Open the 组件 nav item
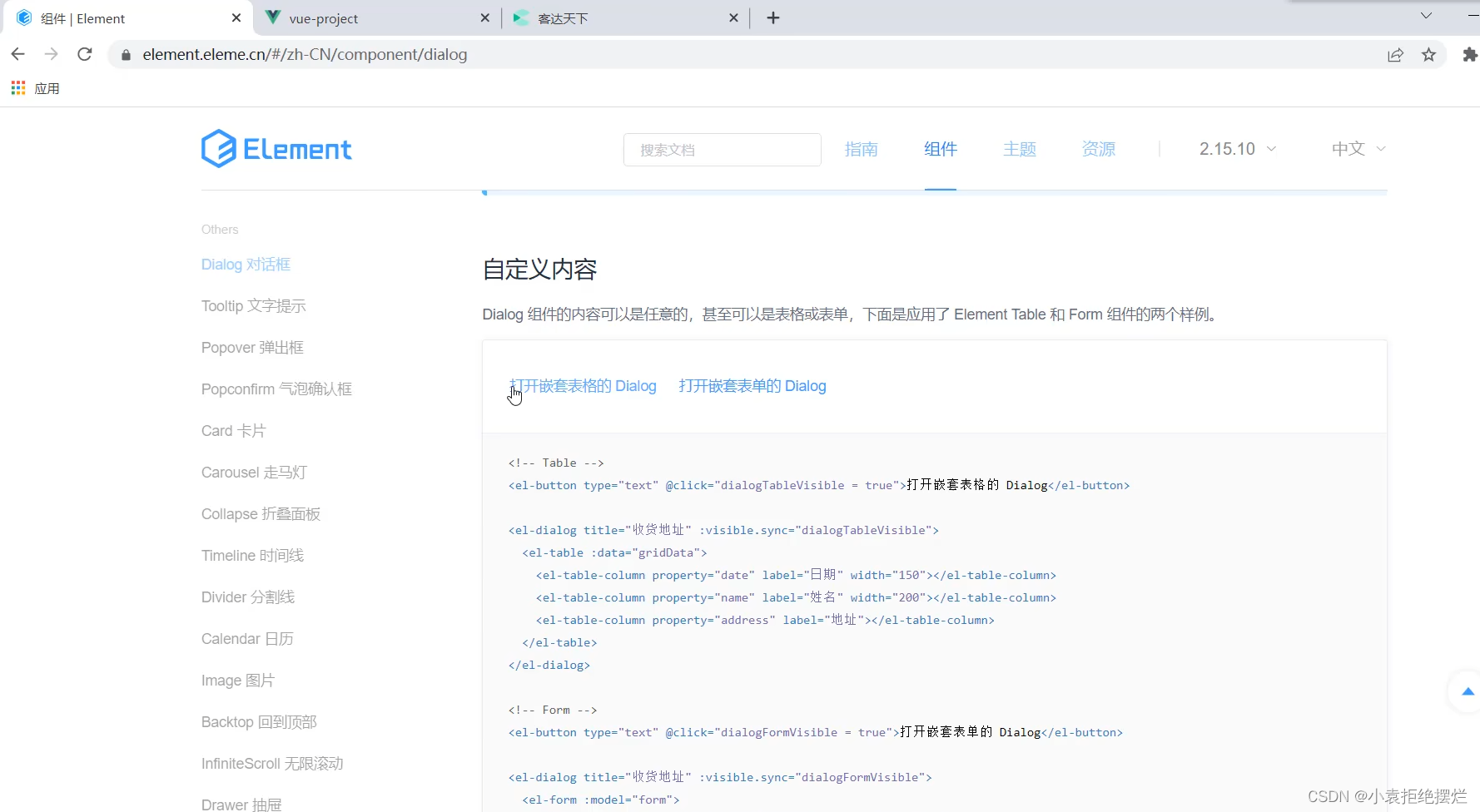This screenshot has height=812, width=1480. click(x=941, y=149)
